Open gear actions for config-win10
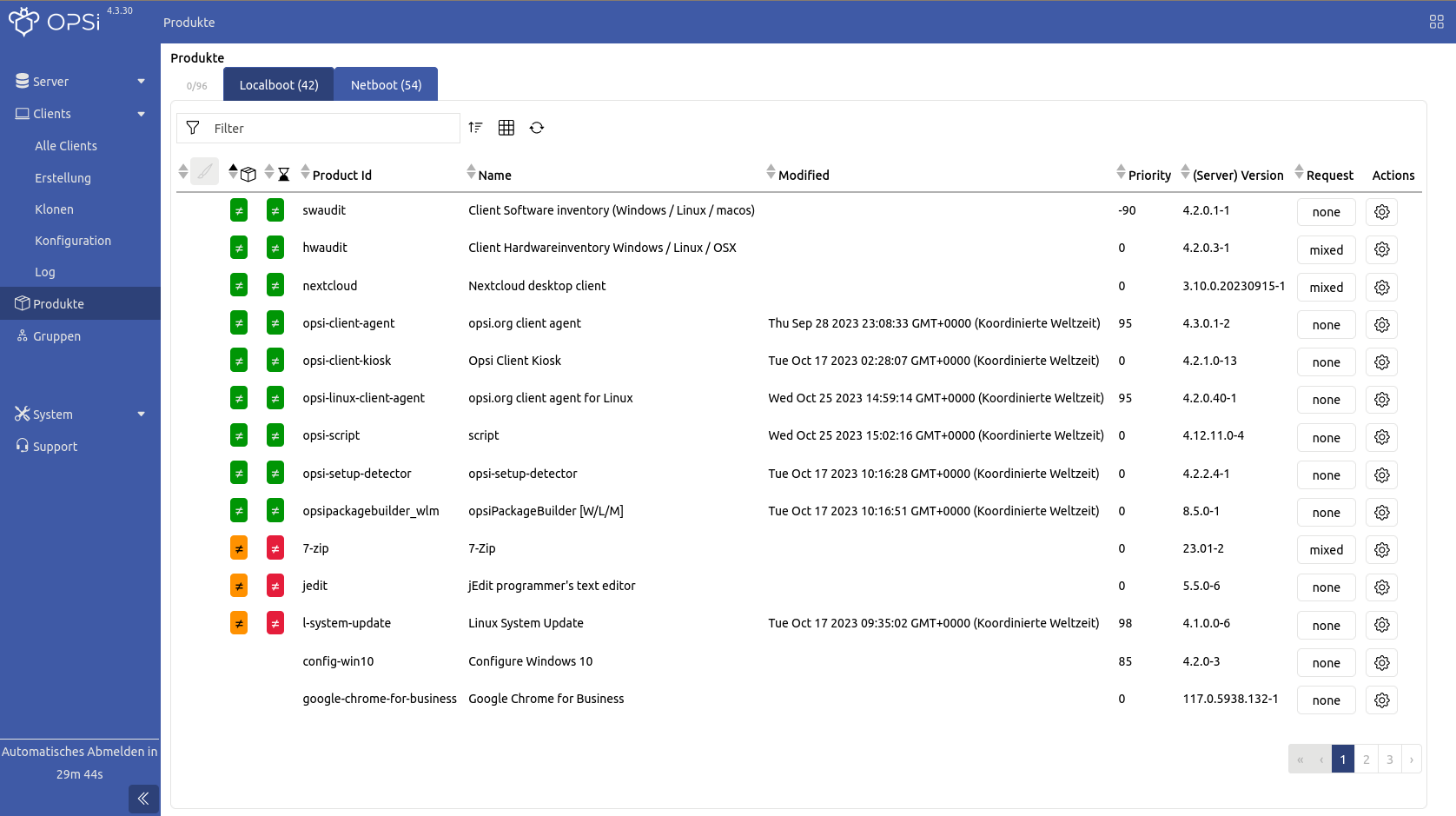1456x816 pixels. 1381,663
